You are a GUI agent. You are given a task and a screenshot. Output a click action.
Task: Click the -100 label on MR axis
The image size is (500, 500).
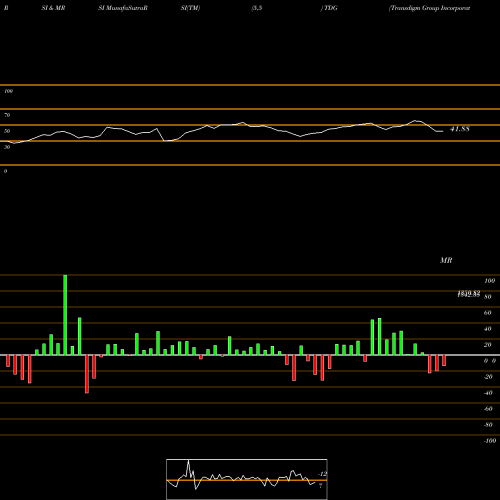coord(490,441)
